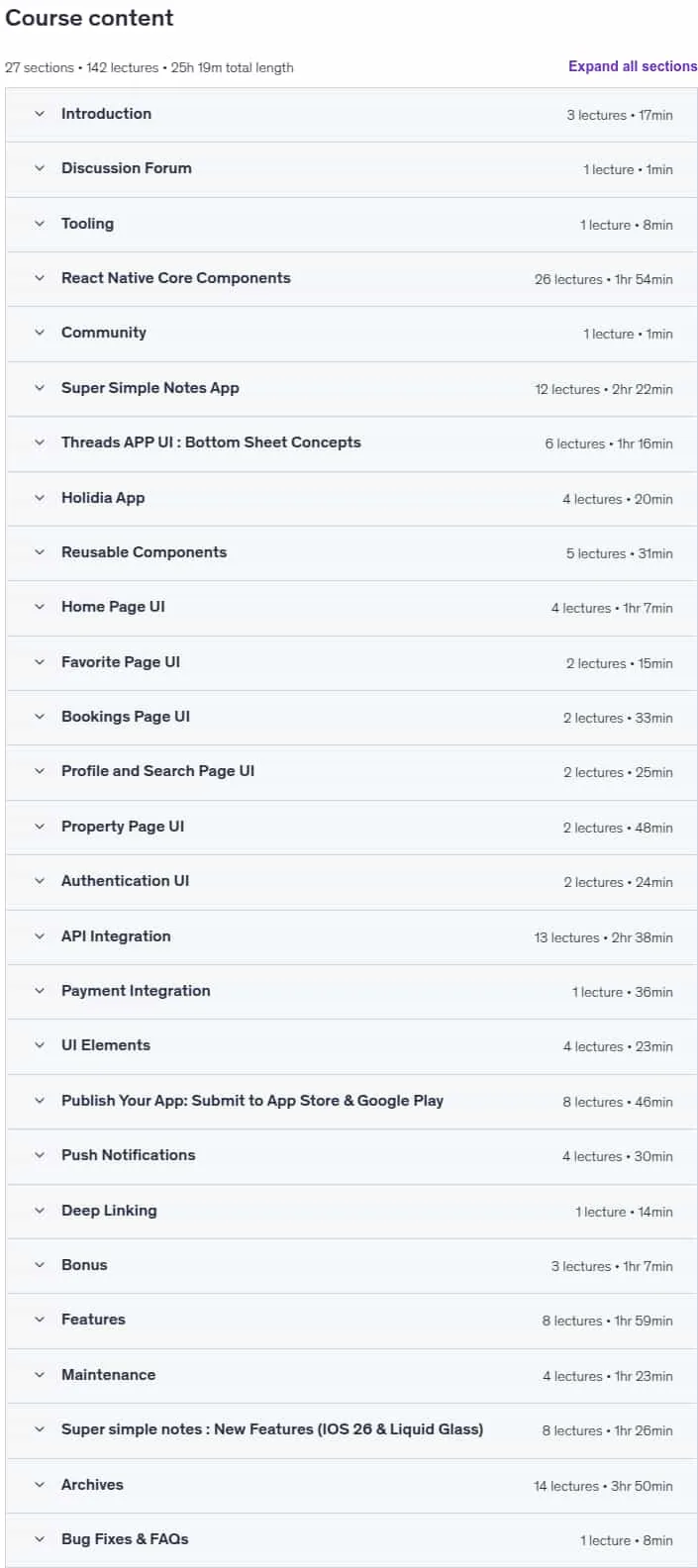Viewport: 698px width, 1568px height.
Task: Click chevron next to Super Simple Notes App
Action: pyautogui.click(x=40, y=388)
